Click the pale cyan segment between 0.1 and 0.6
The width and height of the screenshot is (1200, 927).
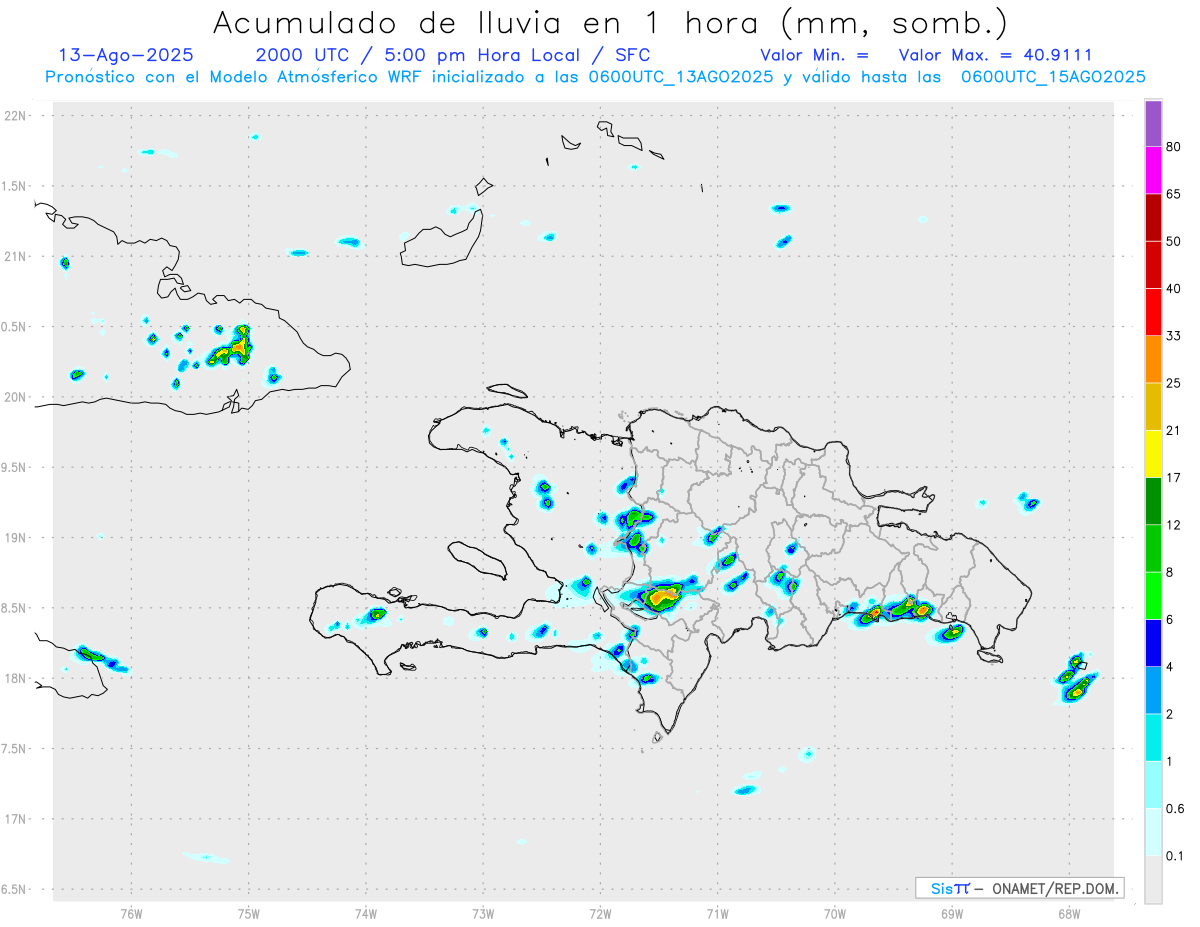click(x=1153, y=832)
